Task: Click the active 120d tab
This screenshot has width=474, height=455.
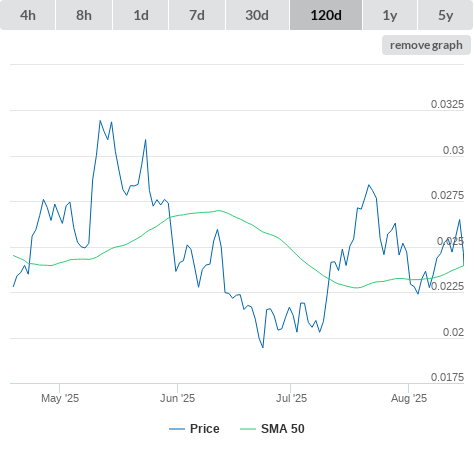Action: coord(326,15)
